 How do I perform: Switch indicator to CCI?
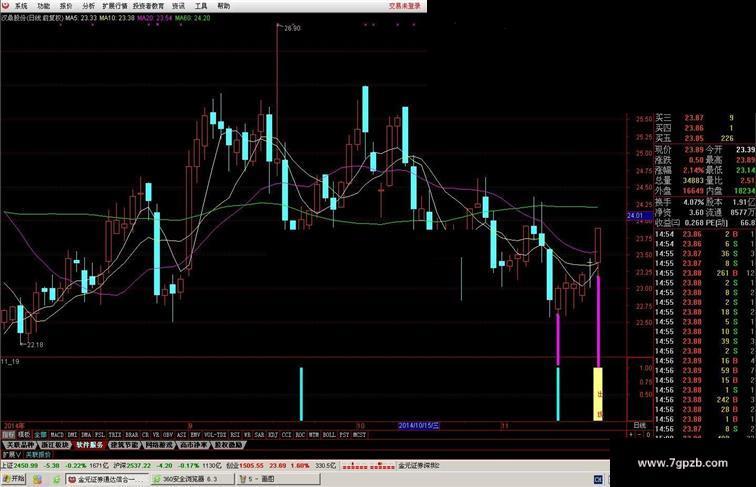286,434
